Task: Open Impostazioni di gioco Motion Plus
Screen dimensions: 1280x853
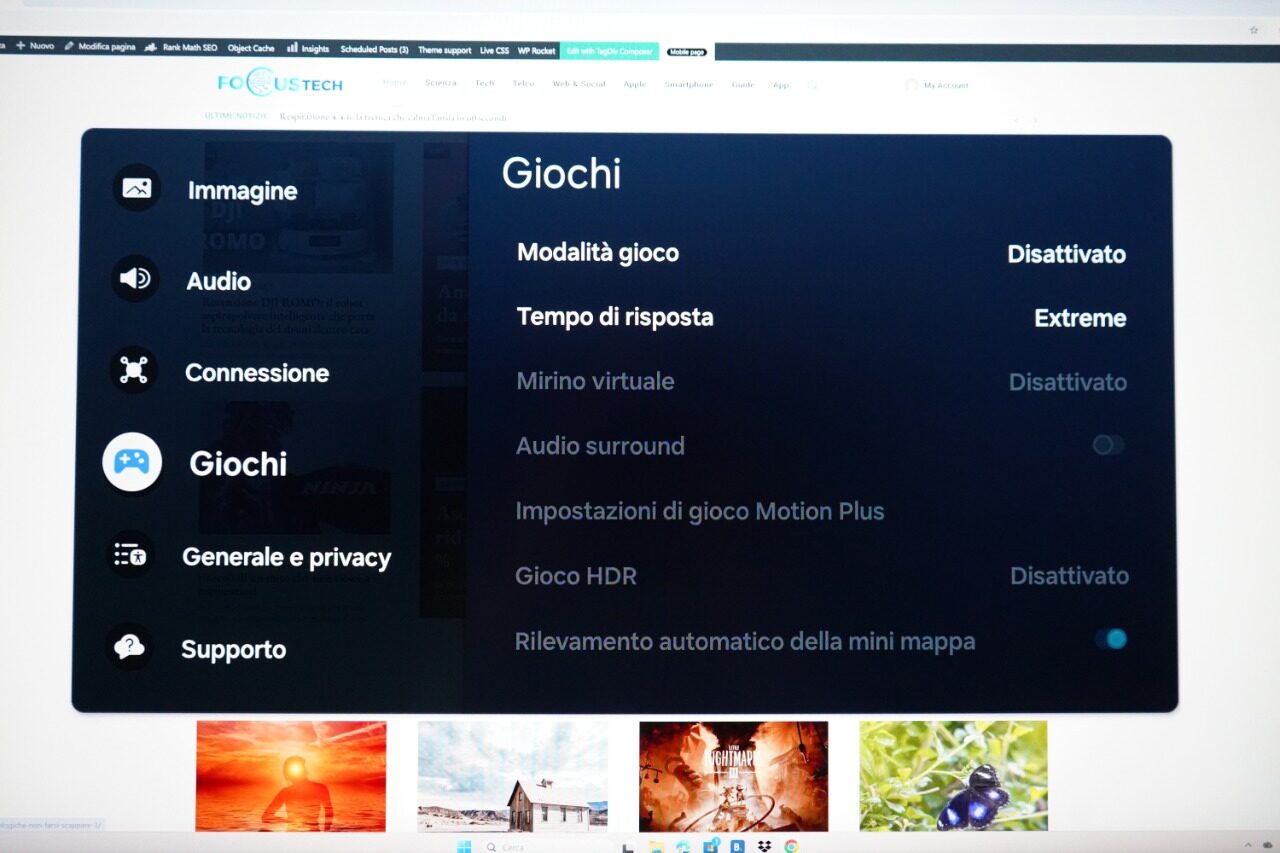Action: pyautogui.click(x=699, y=511)
